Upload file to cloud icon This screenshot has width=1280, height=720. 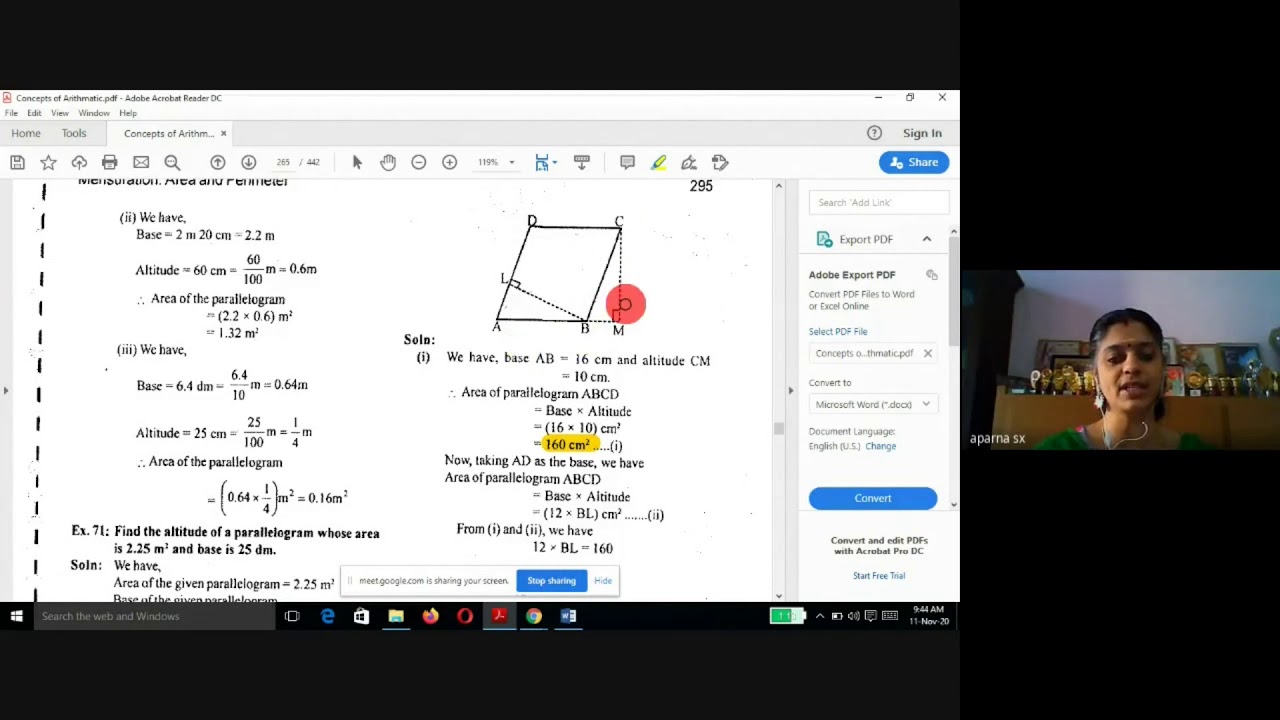click(79, 162)
